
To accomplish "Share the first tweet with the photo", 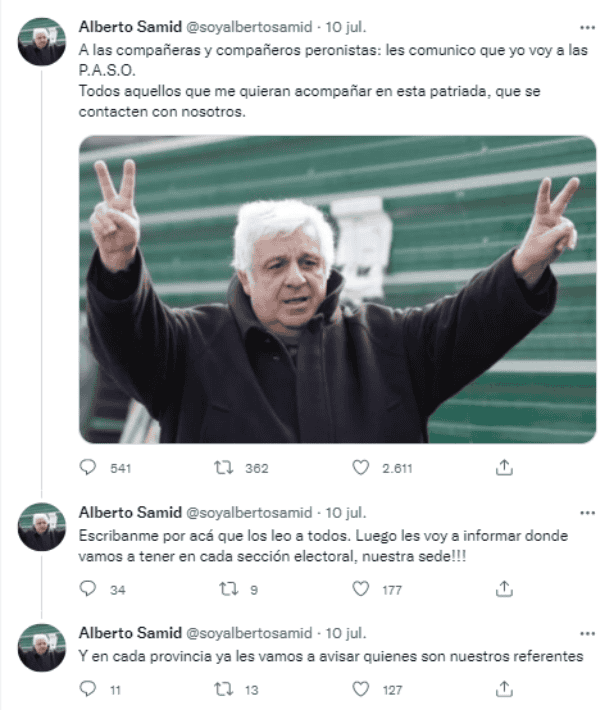I will click(504, 467).
